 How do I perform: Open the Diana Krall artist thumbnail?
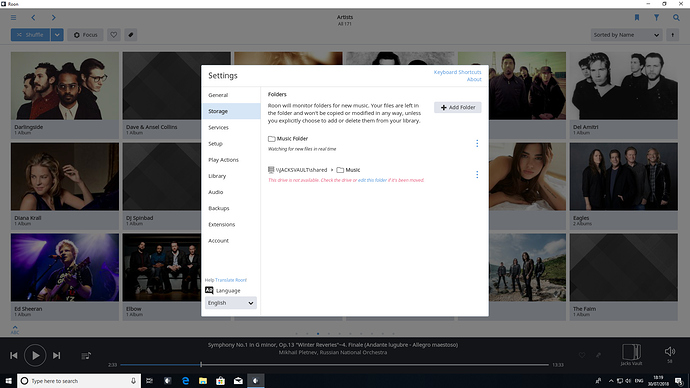click(x=65, y=176)
